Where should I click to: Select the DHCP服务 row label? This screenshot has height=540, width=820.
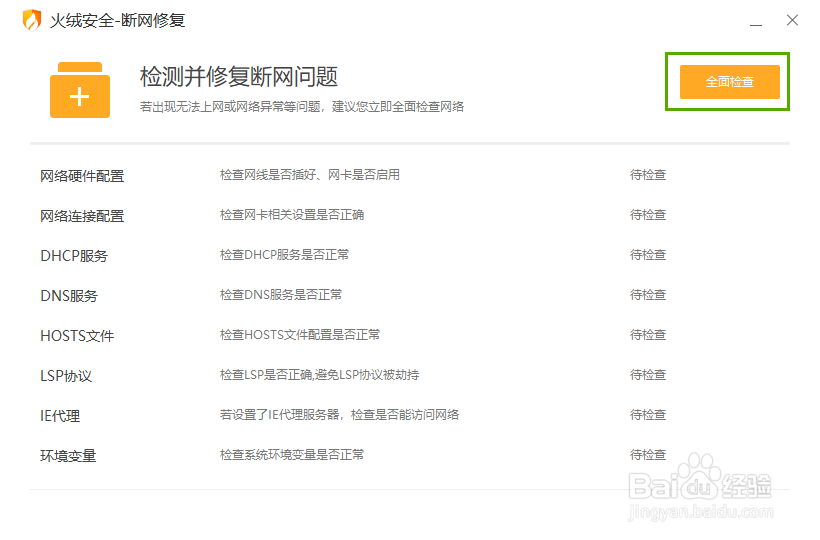coord(74,256)
